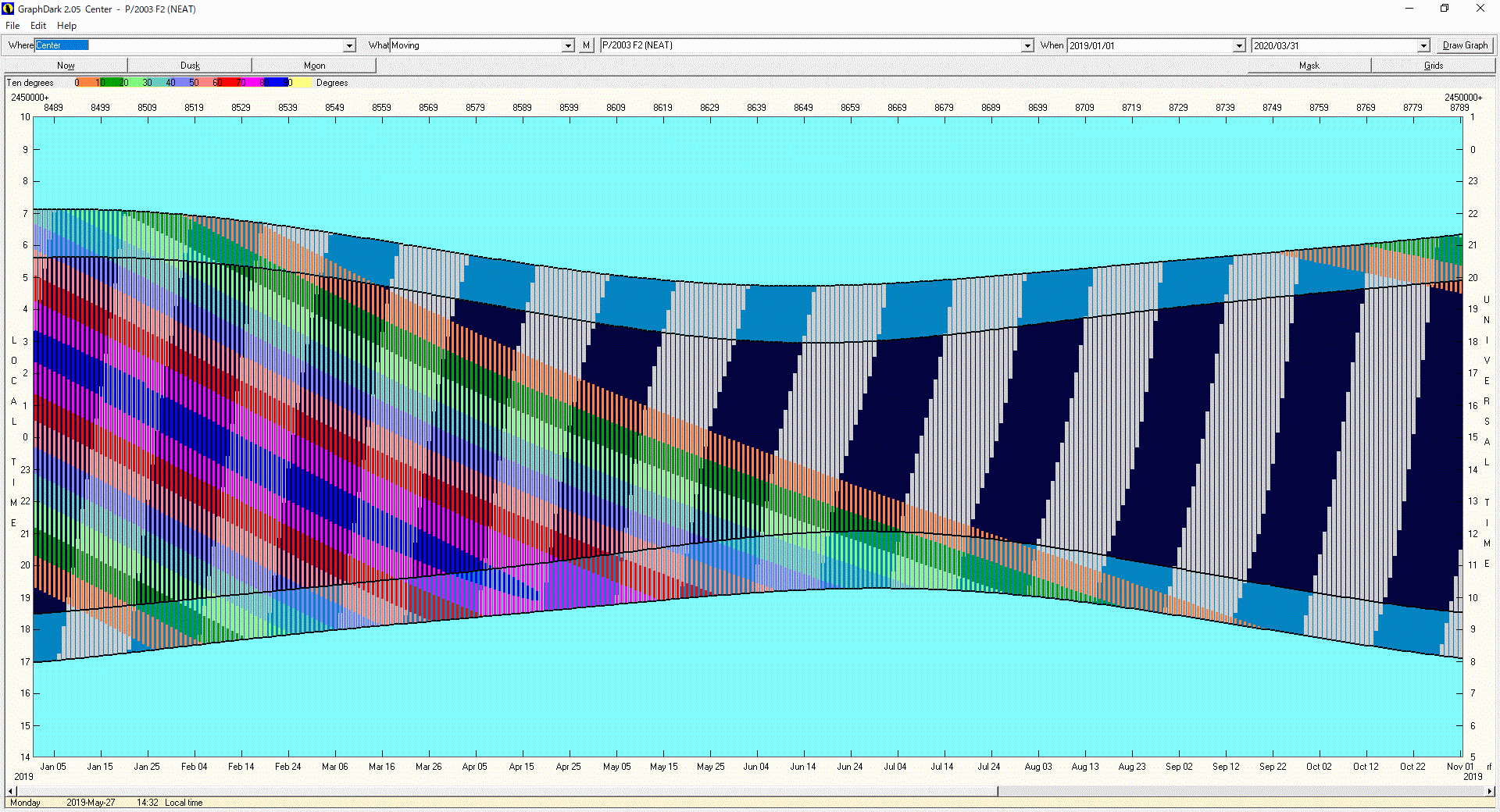Click the blue 80 degree legend swatch
The height and width of the screenshot is (812, 1500).
277,83
